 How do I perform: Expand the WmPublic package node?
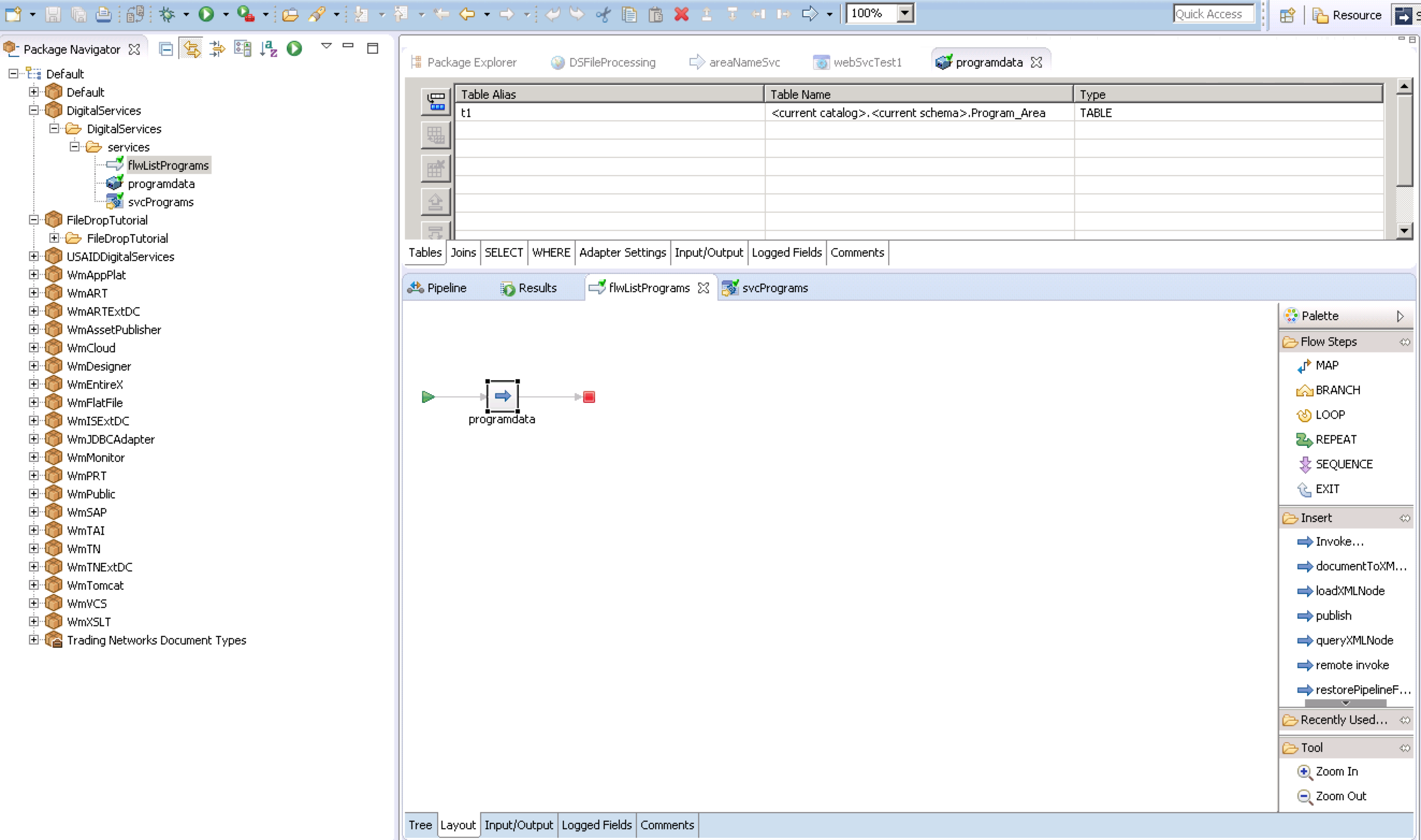tap(34, 494)
